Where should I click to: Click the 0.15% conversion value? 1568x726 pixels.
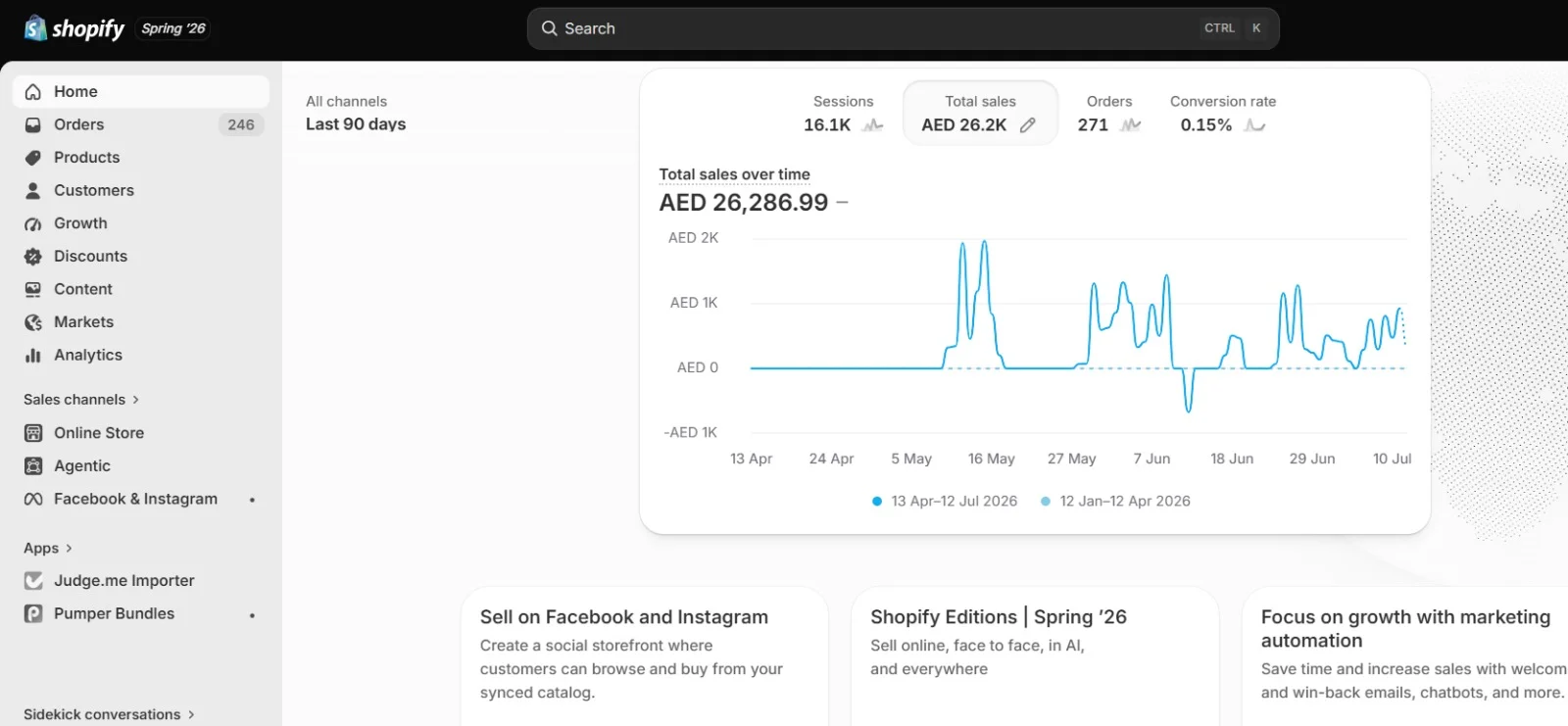pos(1206,125)
